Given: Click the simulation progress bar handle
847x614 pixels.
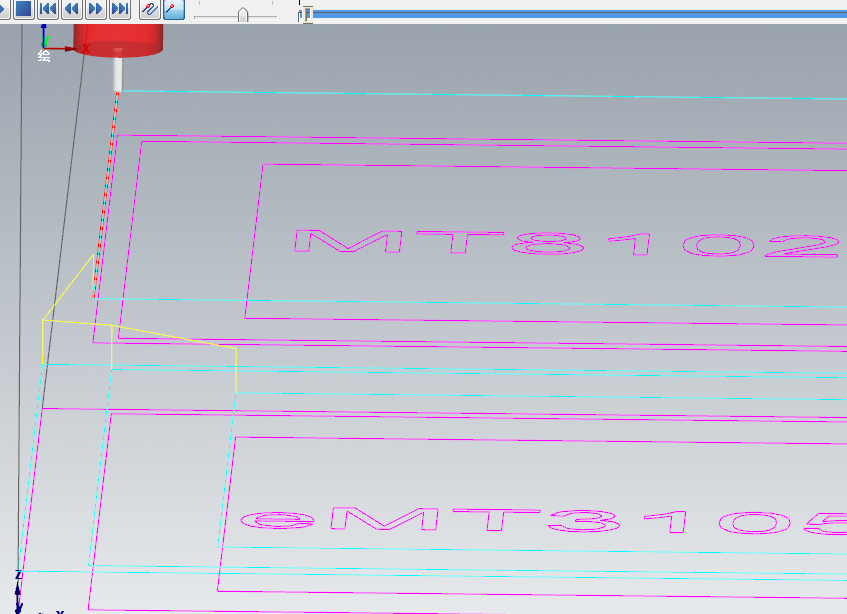Looking at the screenshot, I should [x=307, y=15].
